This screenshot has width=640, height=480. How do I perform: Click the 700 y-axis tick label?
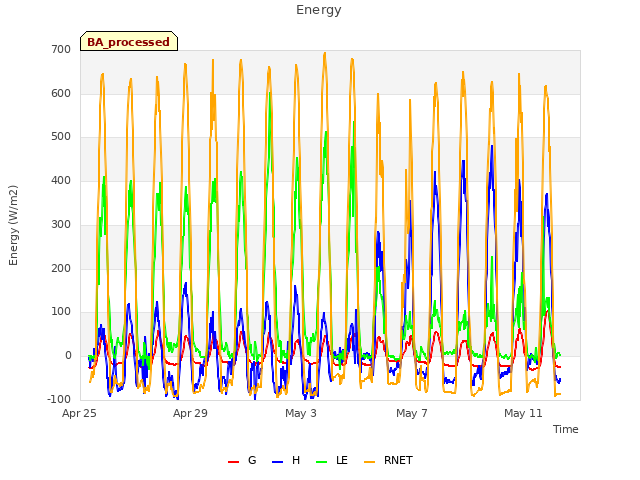[61, 49]
